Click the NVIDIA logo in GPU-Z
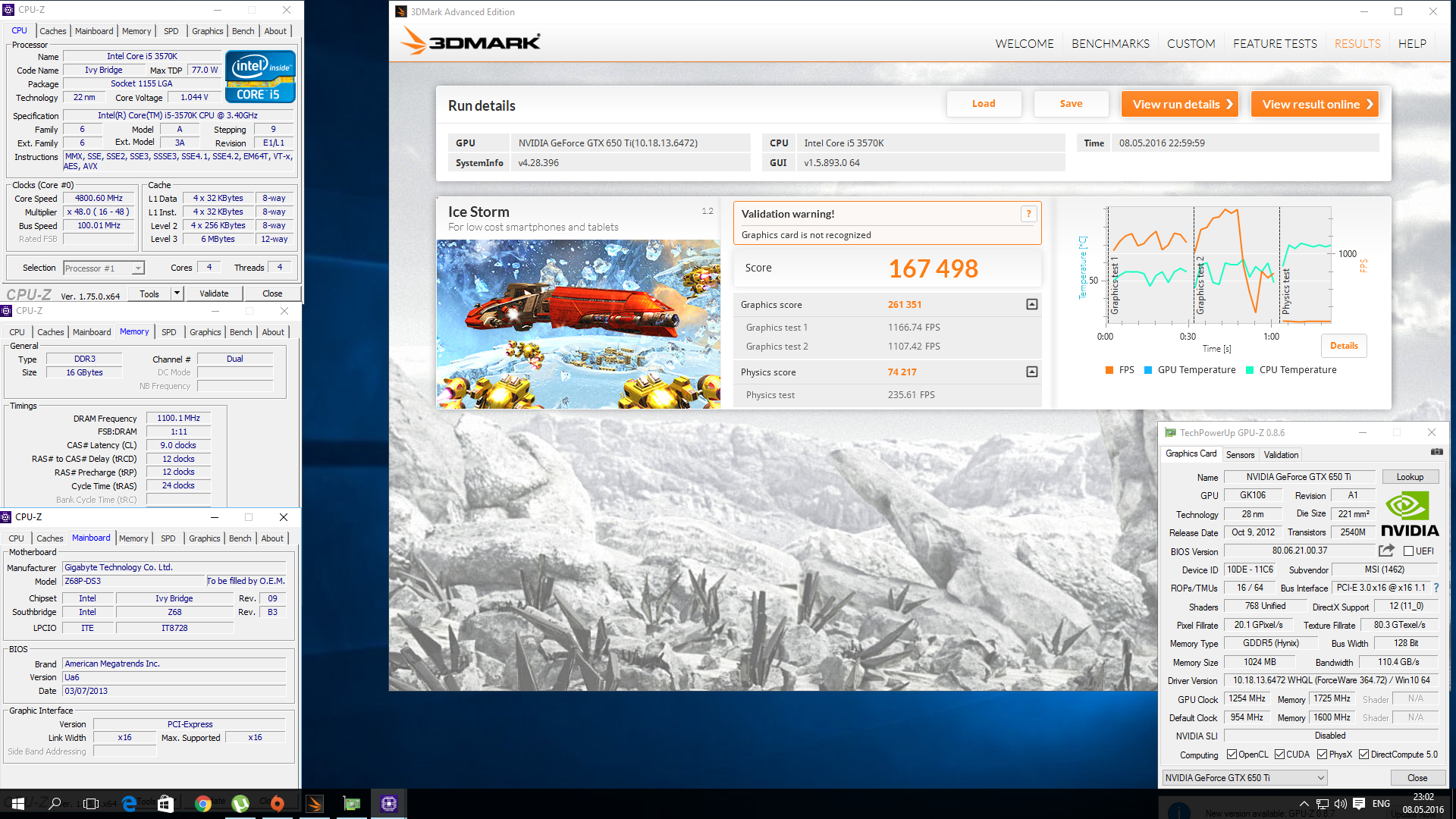The image size is (1456, 819). coord(1410,514)
